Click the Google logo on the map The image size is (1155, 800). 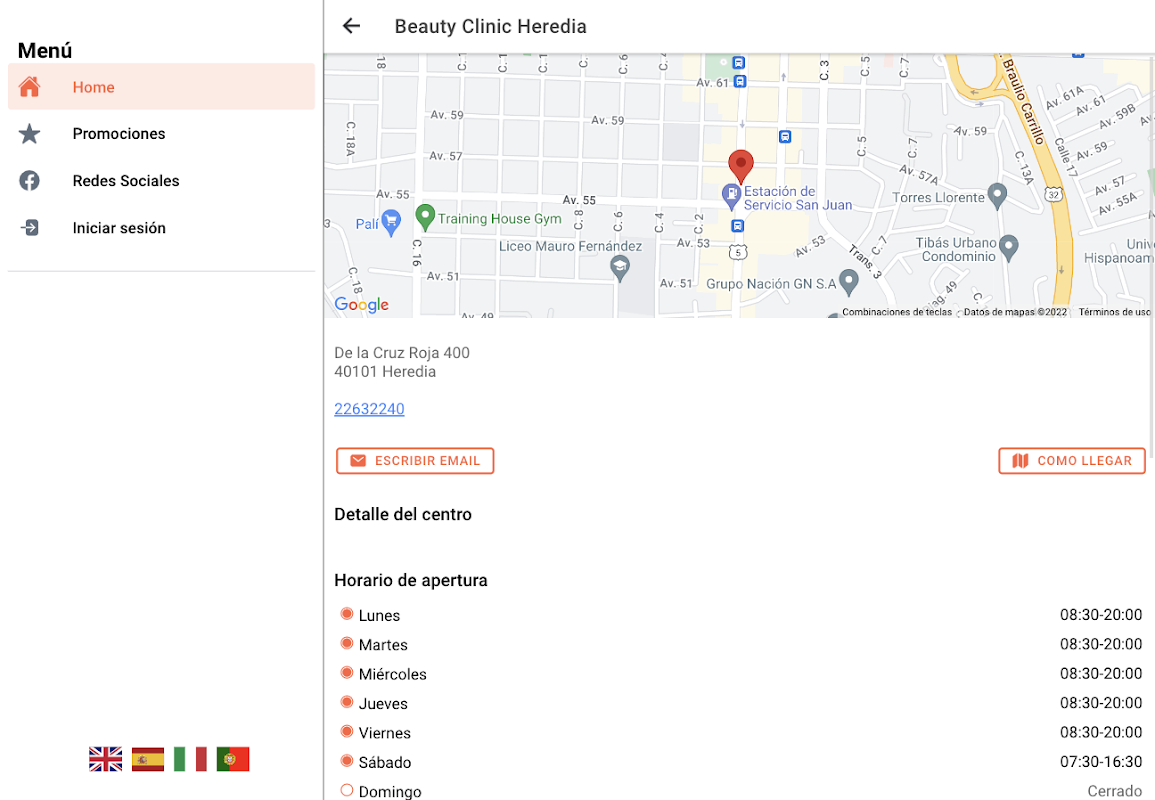[362, 304]
